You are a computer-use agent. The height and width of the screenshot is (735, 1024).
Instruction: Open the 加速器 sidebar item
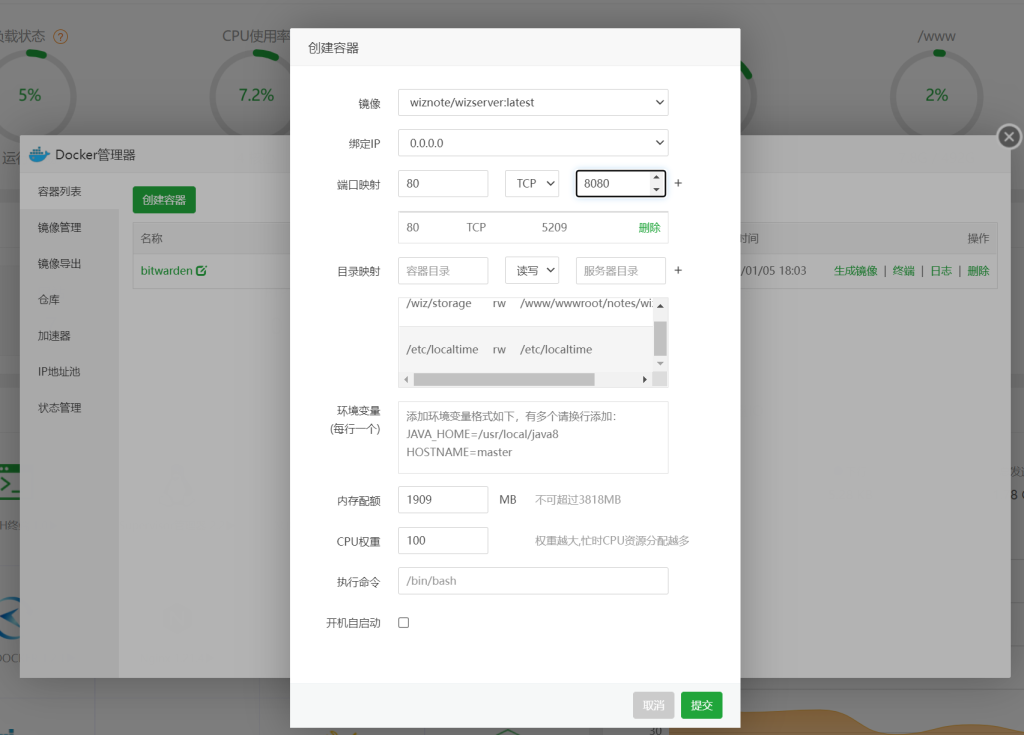coord(54,336)
